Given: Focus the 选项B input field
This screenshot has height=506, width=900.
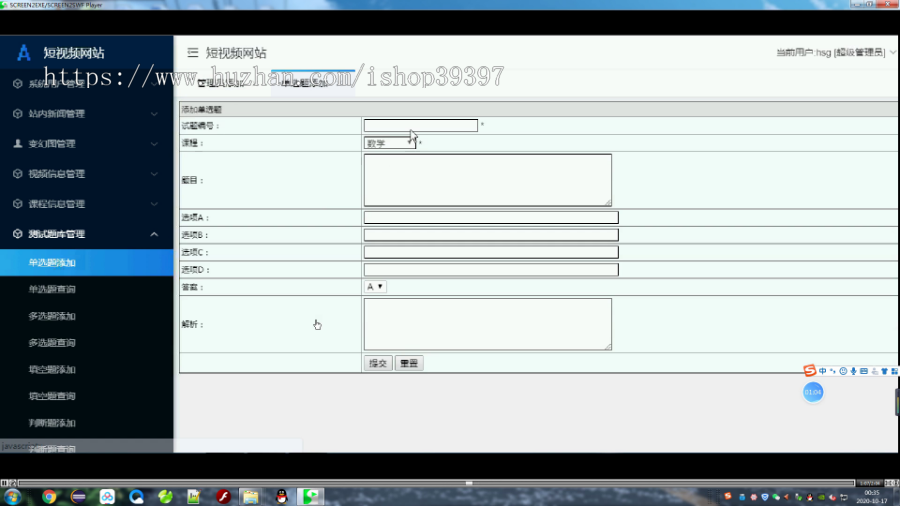Looking at the screenshot, I should [x=491, y=235].
